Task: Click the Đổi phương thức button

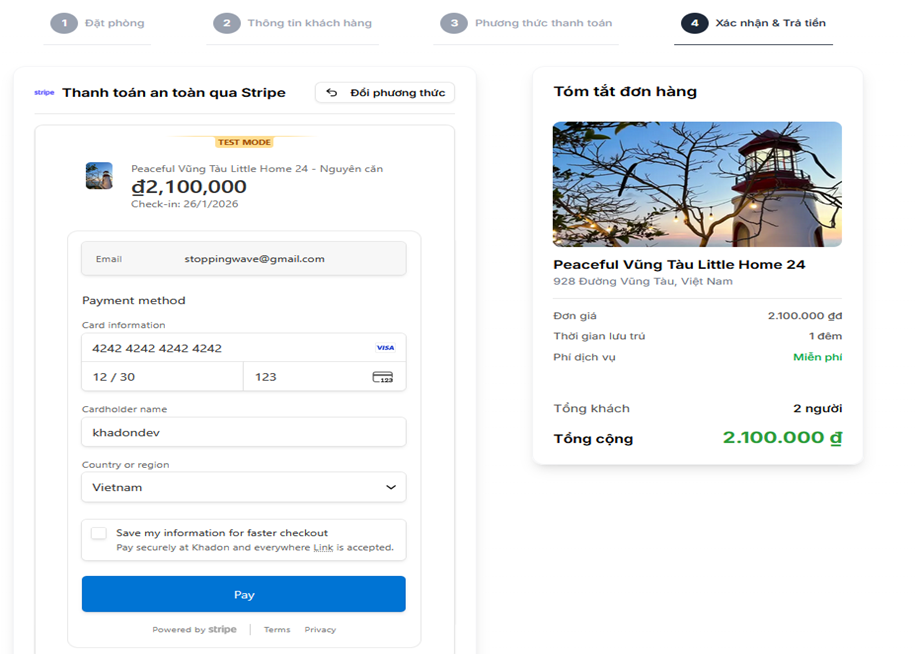Action: [385, 92]
